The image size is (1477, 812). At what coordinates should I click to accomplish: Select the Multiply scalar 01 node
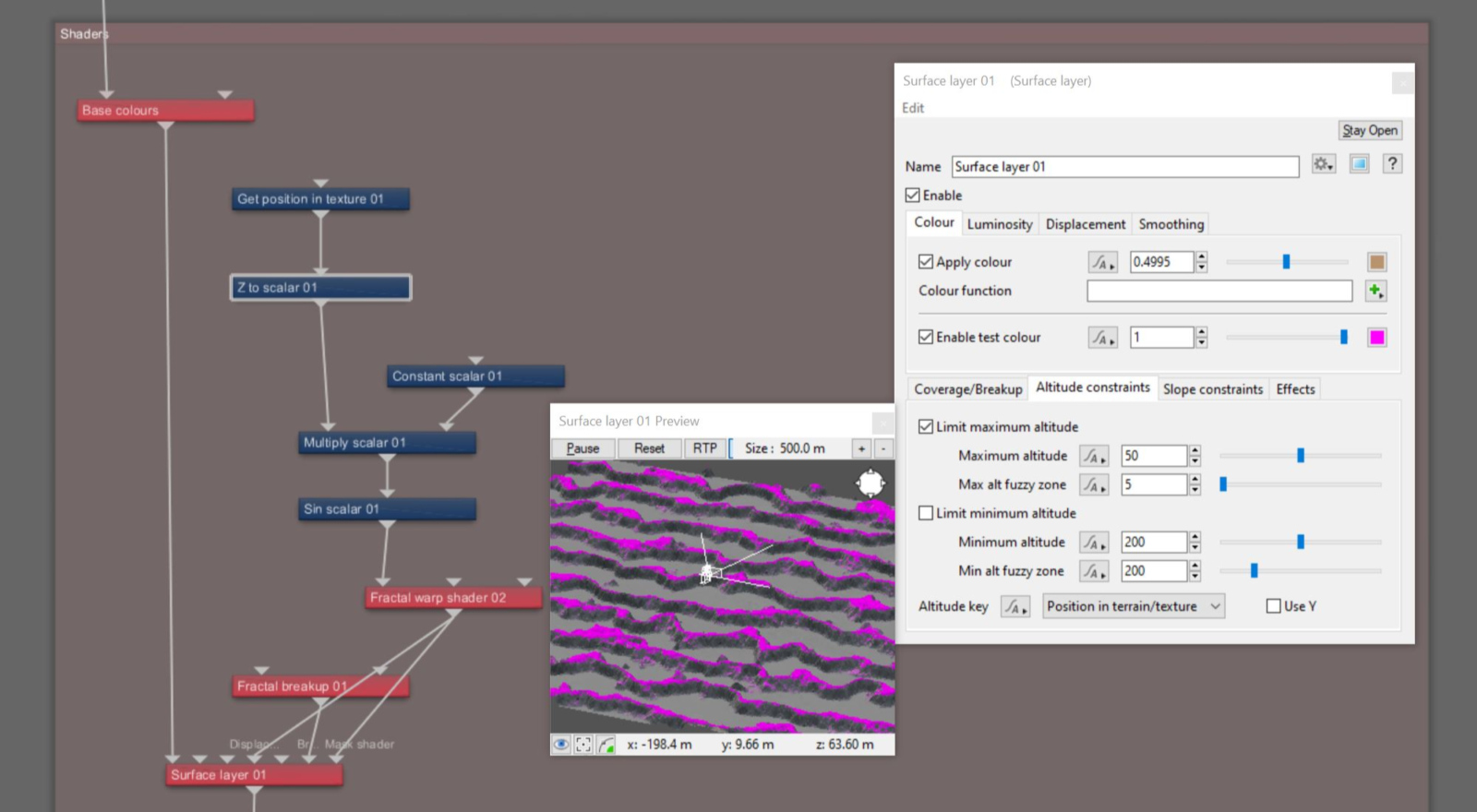point(387,443)
